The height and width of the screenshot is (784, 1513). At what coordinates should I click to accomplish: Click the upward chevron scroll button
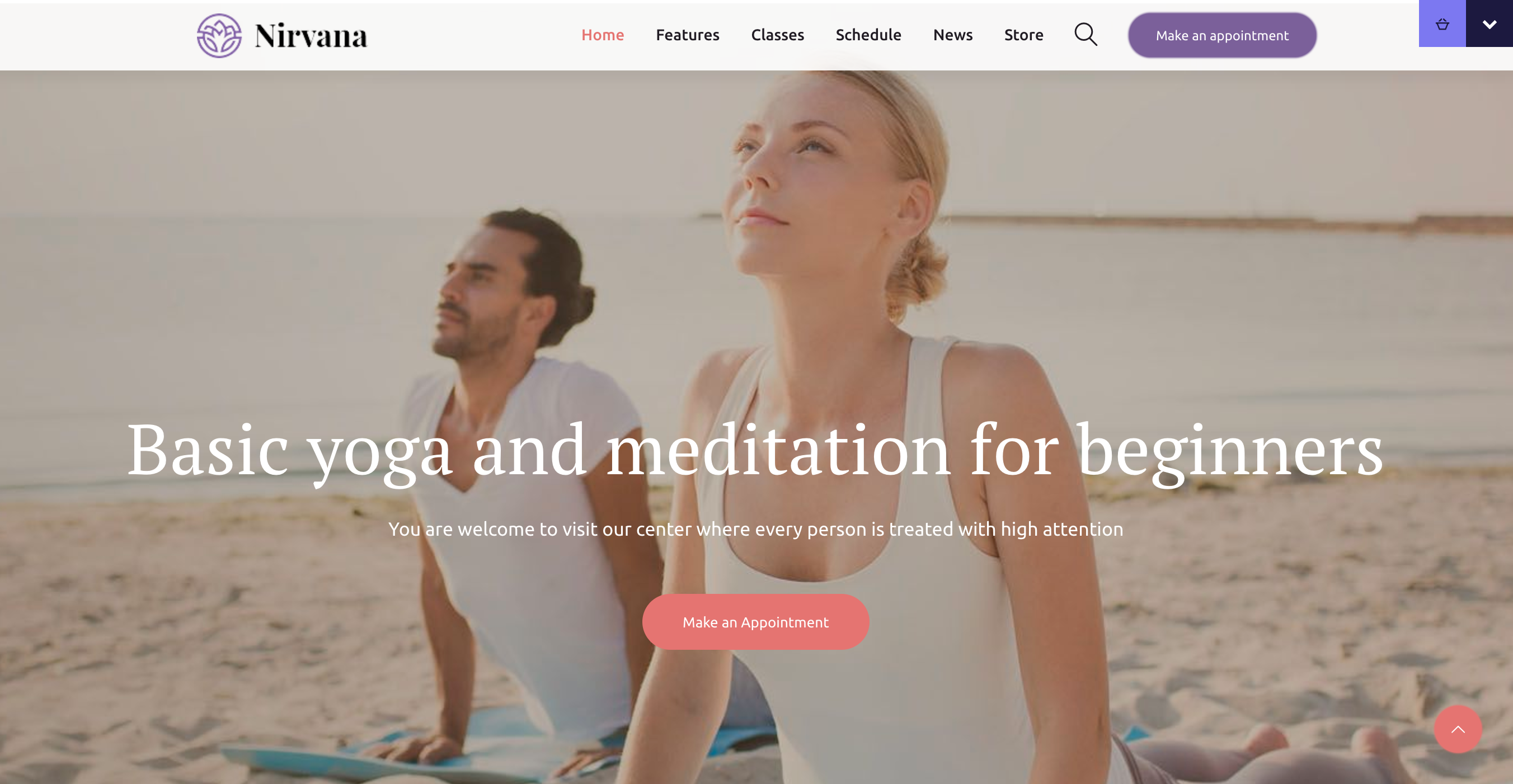point(1459,730)
